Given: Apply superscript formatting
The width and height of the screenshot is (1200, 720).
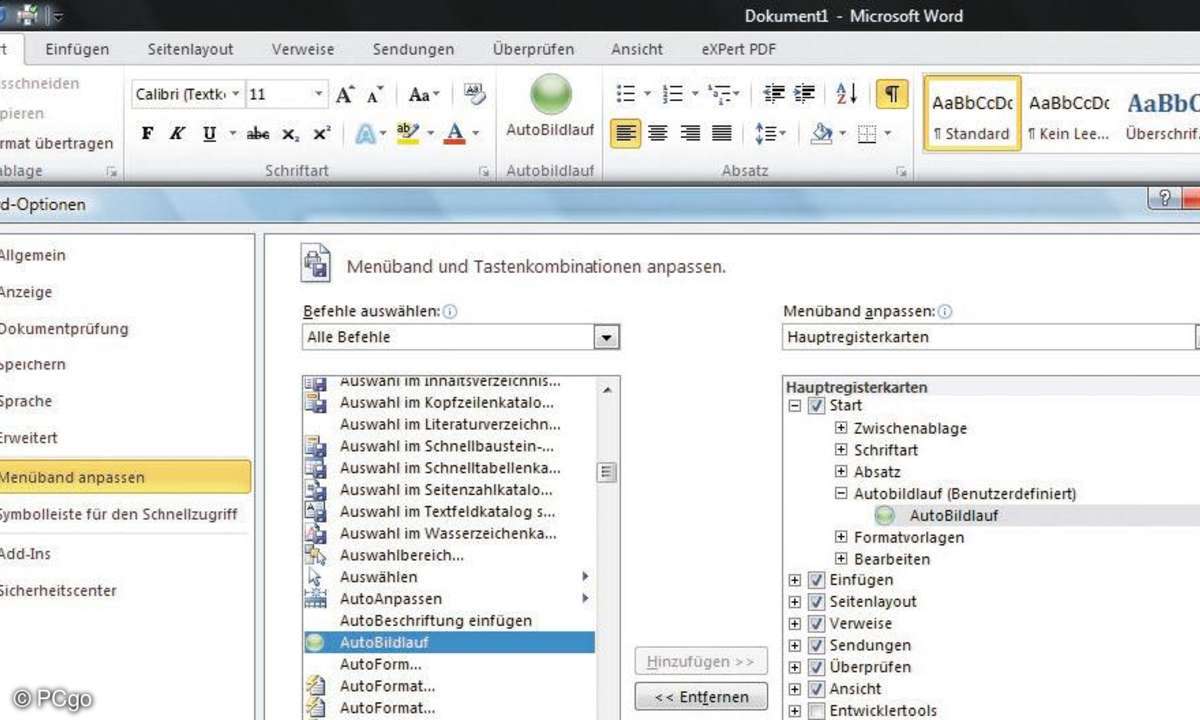Looking at the screenshot, I should [321, 133].
